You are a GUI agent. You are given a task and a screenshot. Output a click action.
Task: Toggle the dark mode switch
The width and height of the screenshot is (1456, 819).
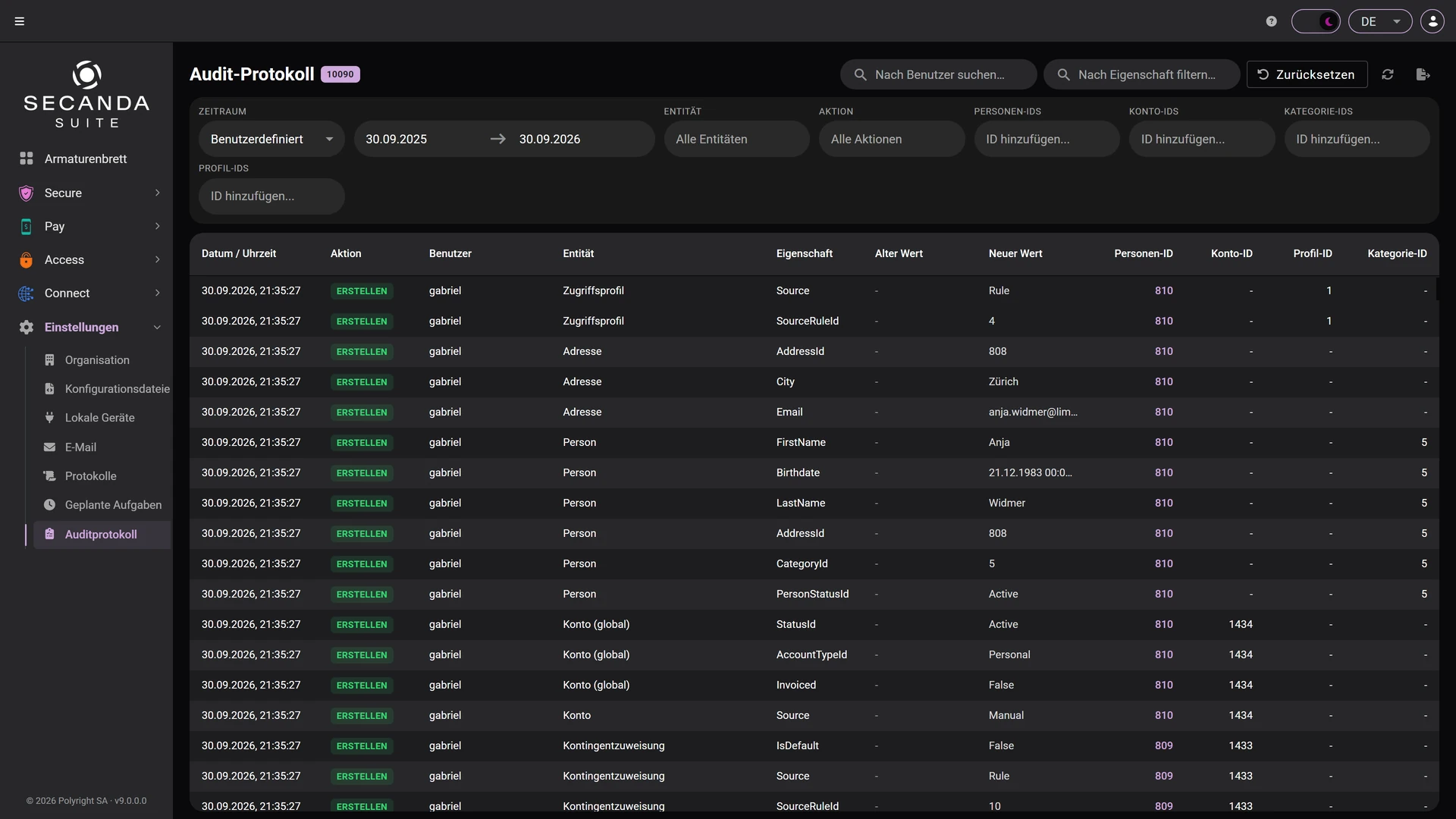click(1316, 21)
